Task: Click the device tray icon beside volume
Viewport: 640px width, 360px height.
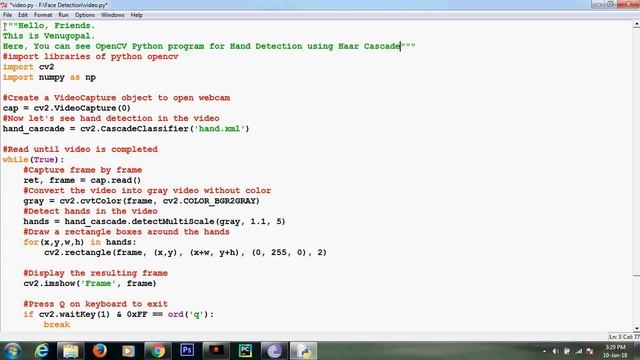Action: 567,351
